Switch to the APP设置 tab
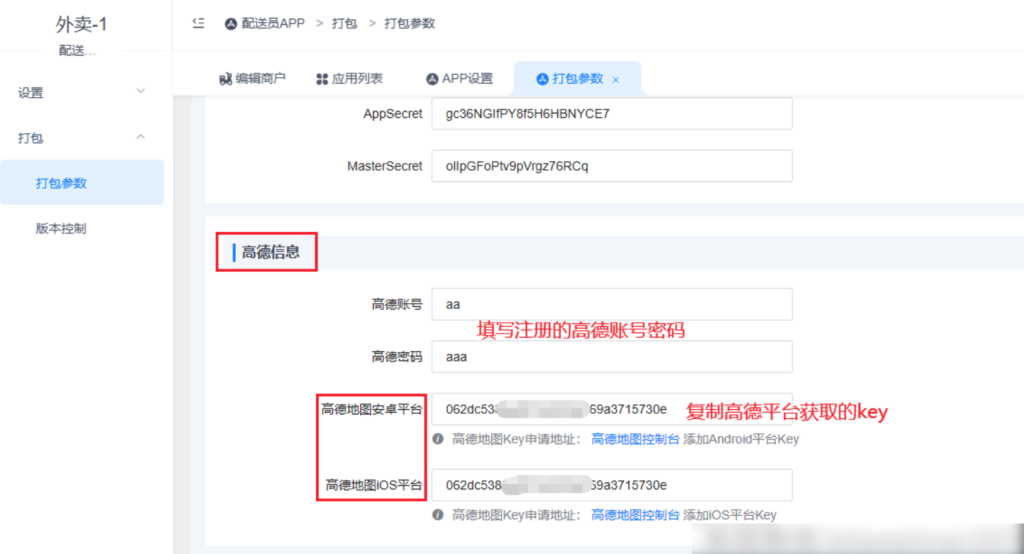 coord(467,79)
